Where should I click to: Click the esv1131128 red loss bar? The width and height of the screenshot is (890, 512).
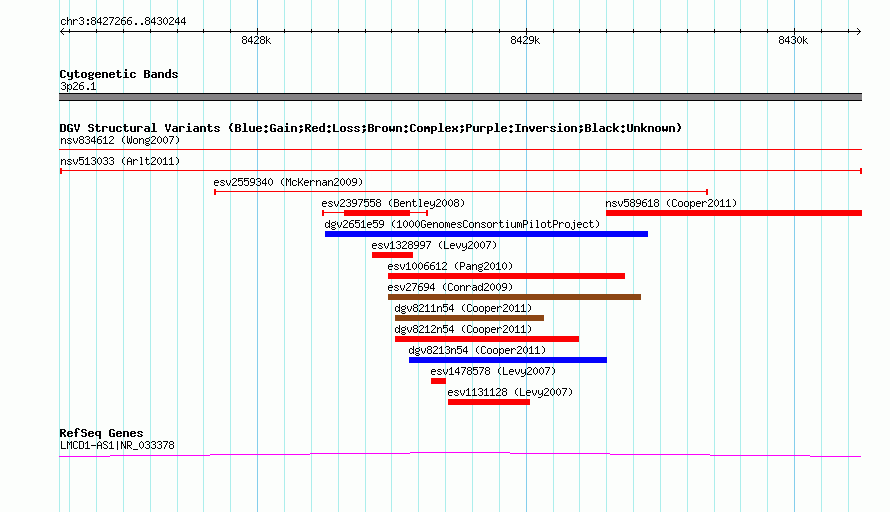(x=489, y=402)
